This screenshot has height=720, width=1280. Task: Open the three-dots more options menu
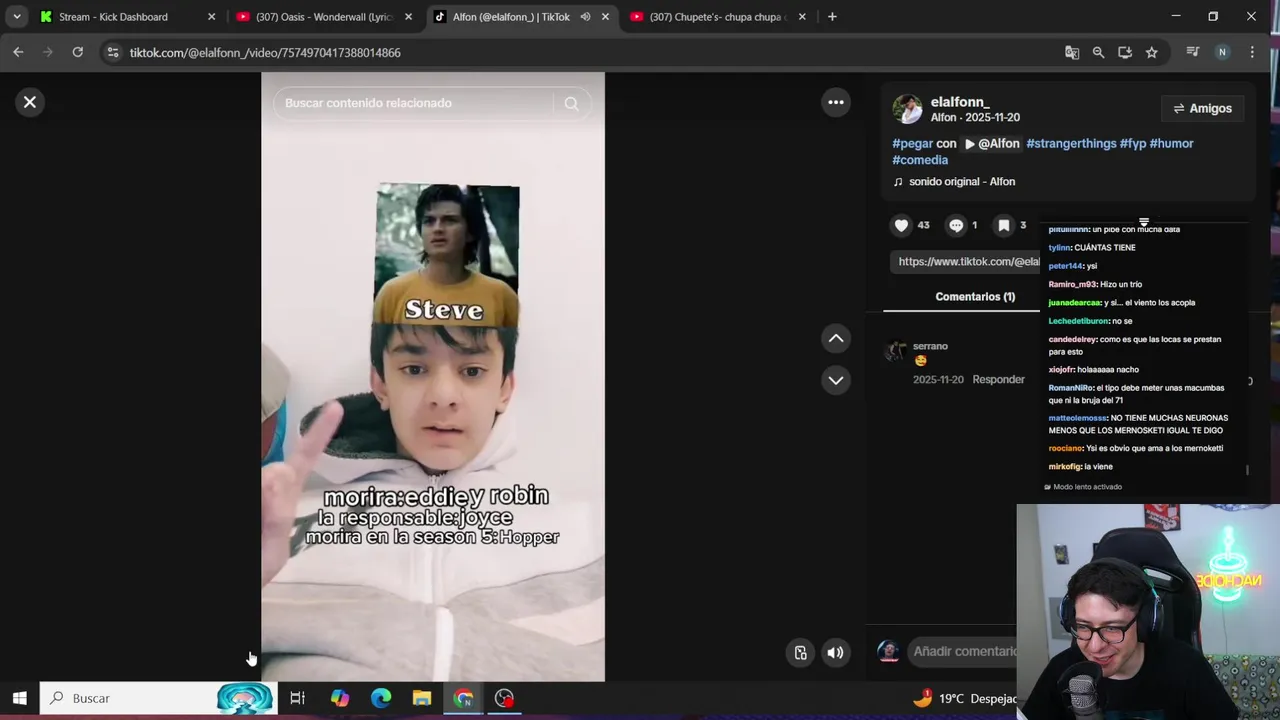tap(836, 102)
